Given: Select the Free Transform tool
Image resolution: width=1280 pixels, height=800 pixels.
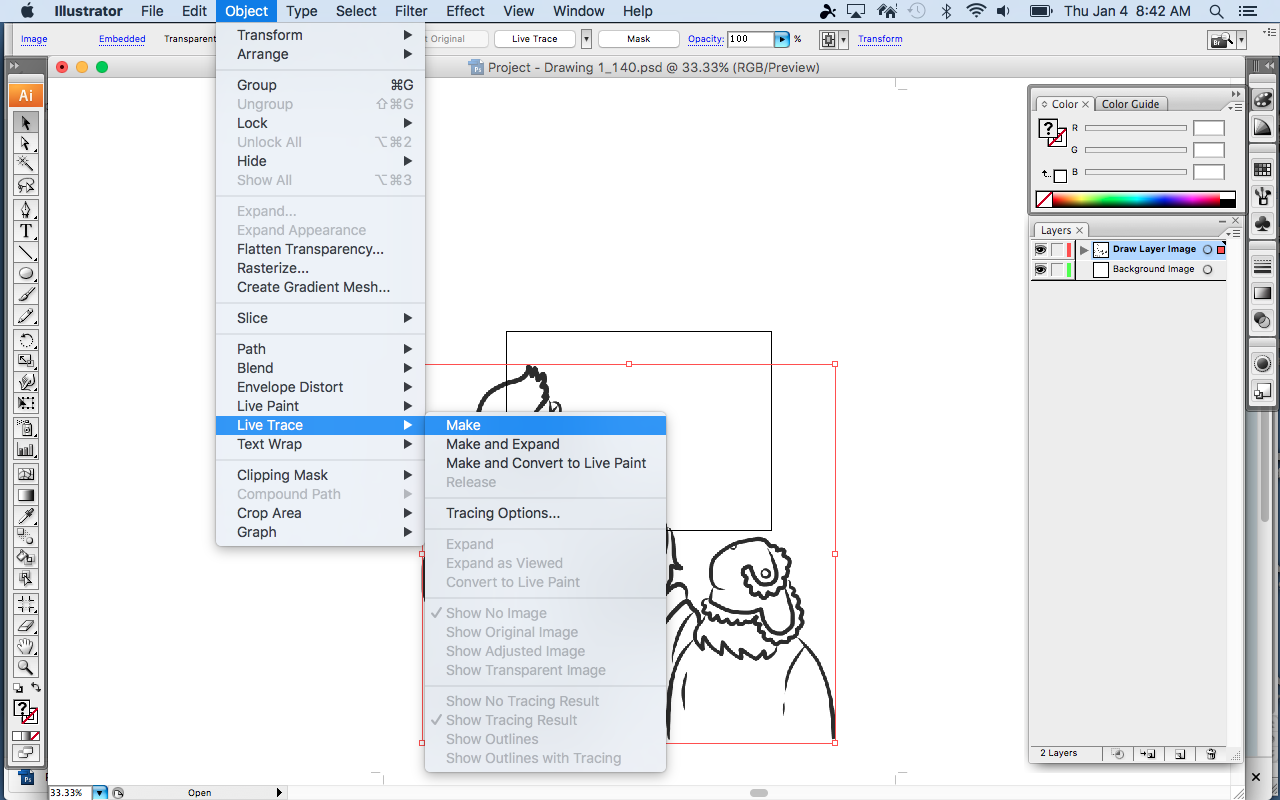Looking at the screenshot, I should [x=26, y=403].
